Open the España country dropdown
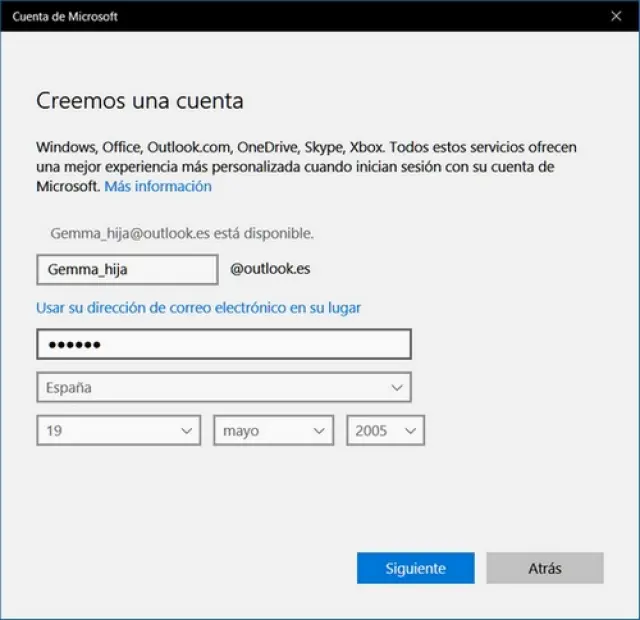Viewport: 640px width, 620px height. coord(223,387)
